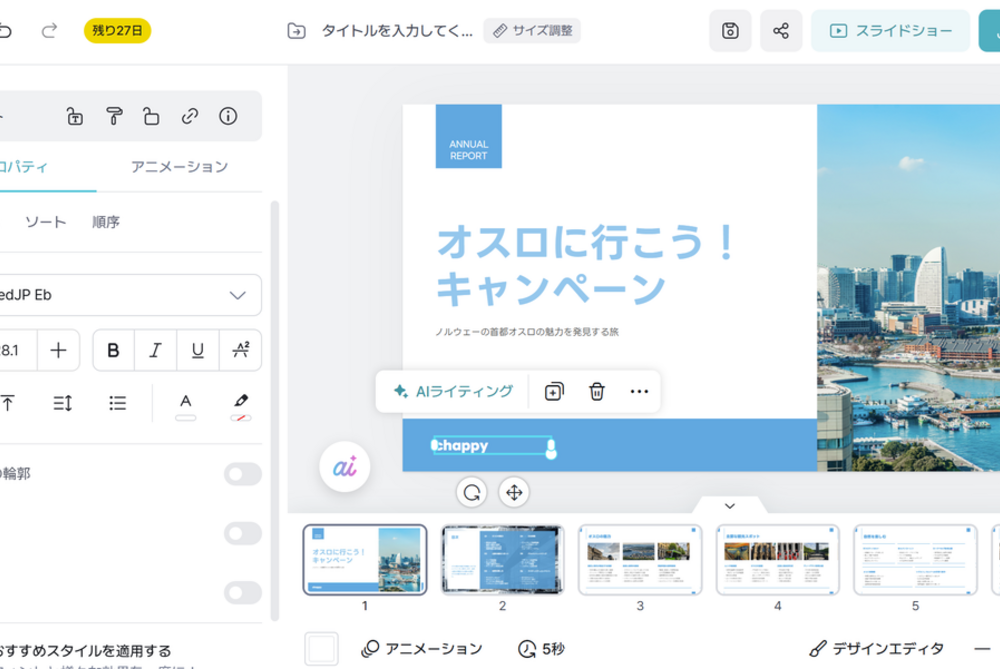This screenshot has height=669, width=1000.
Task: Click the save icon button
Action: tap(730, 31)
